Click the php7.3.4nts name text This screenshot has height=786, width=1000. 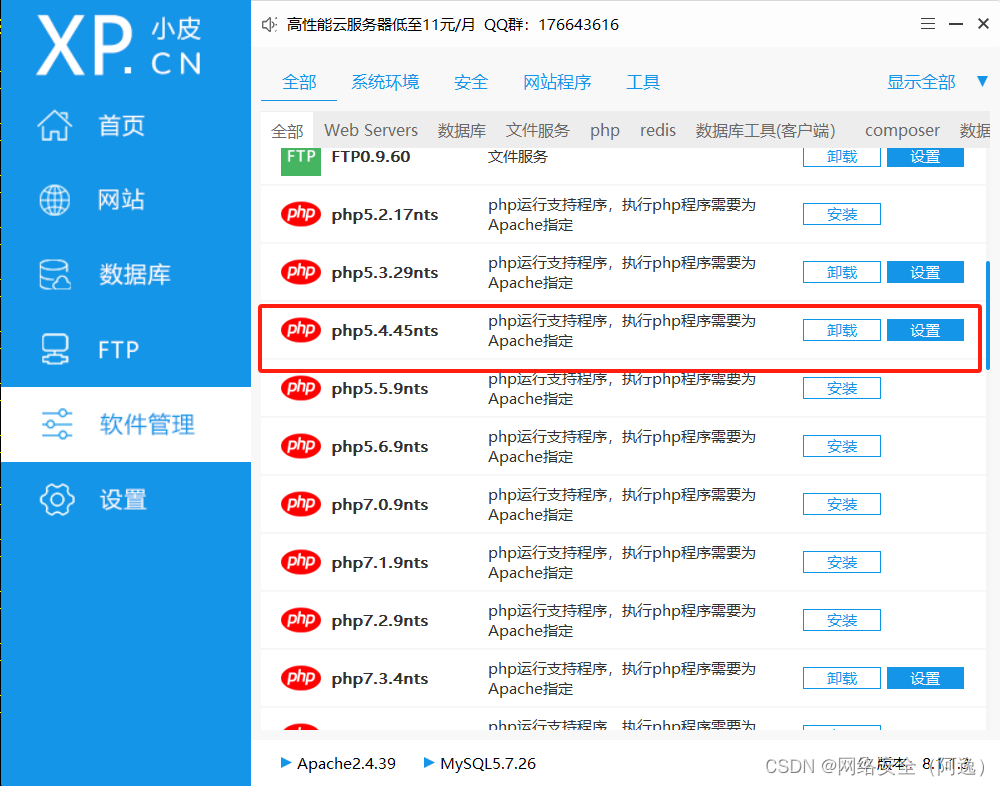(379, 679)
